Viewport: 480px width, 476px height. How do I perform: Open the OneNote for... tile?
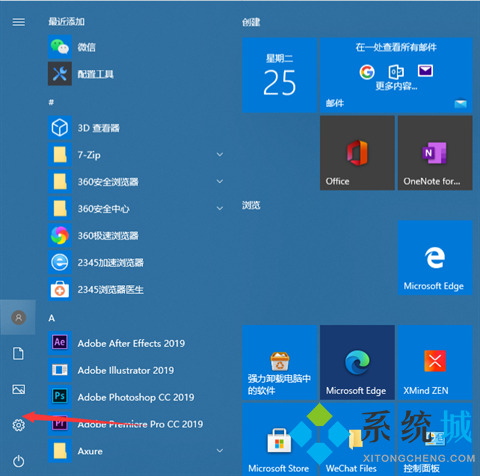click(435, 153)
